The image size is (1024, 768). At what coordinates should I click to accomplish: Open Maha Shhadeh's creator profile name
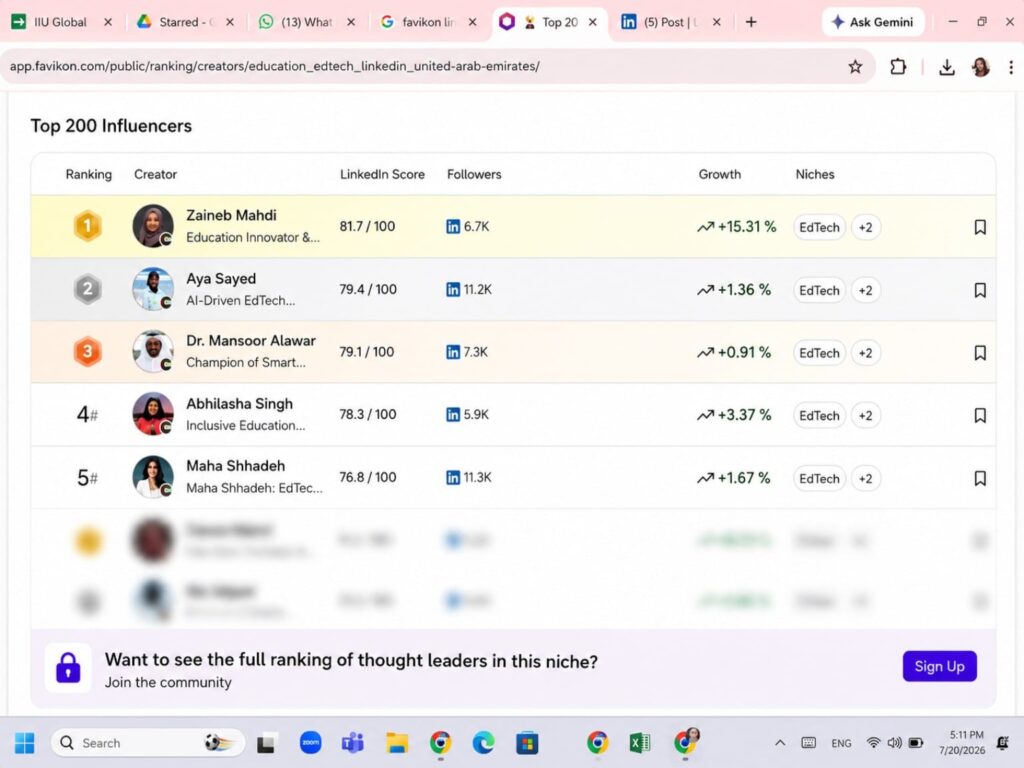tap(235, 466)
